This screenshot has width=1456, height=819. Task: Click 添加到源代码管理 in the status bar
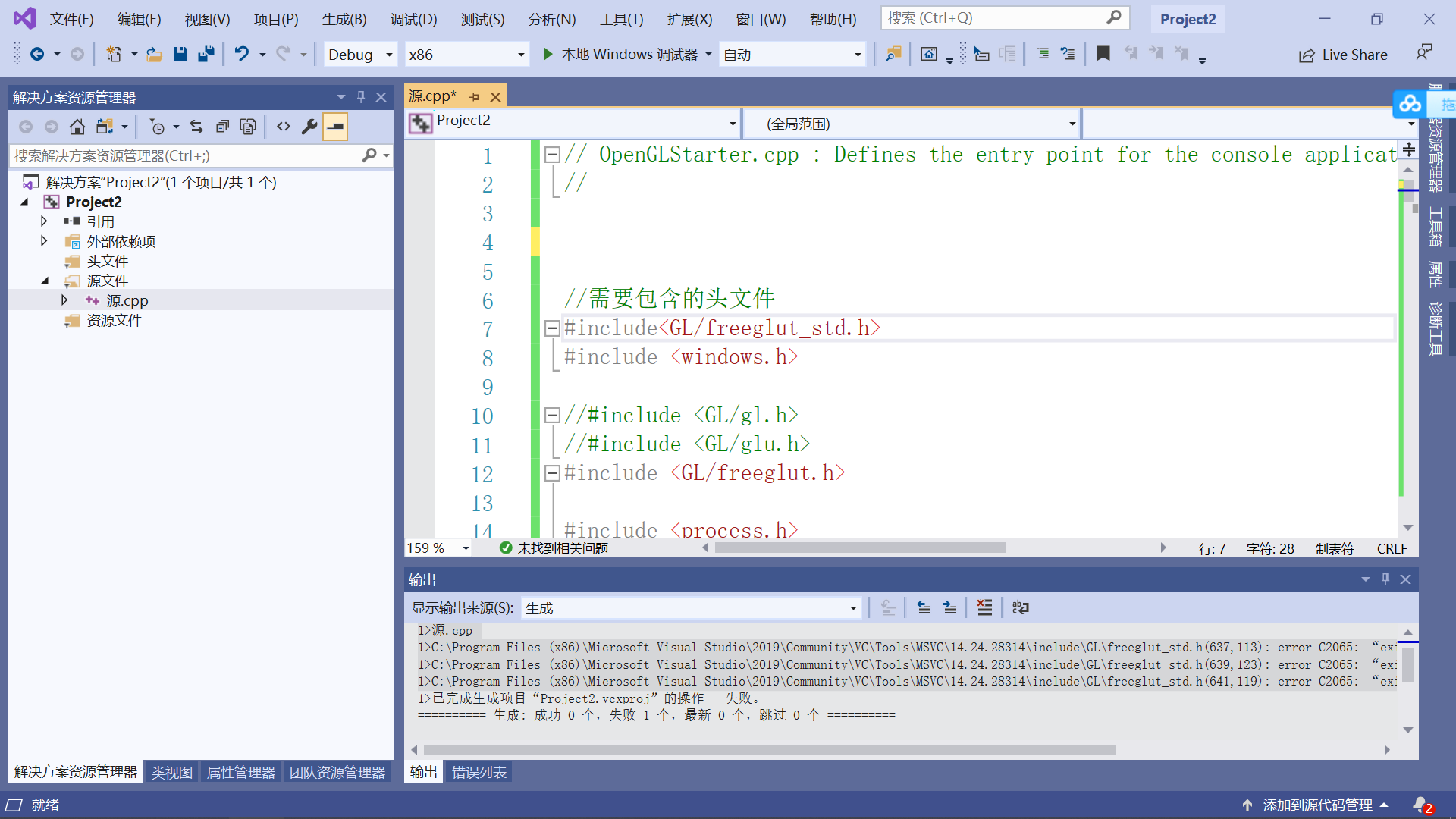pos(1317,805)
